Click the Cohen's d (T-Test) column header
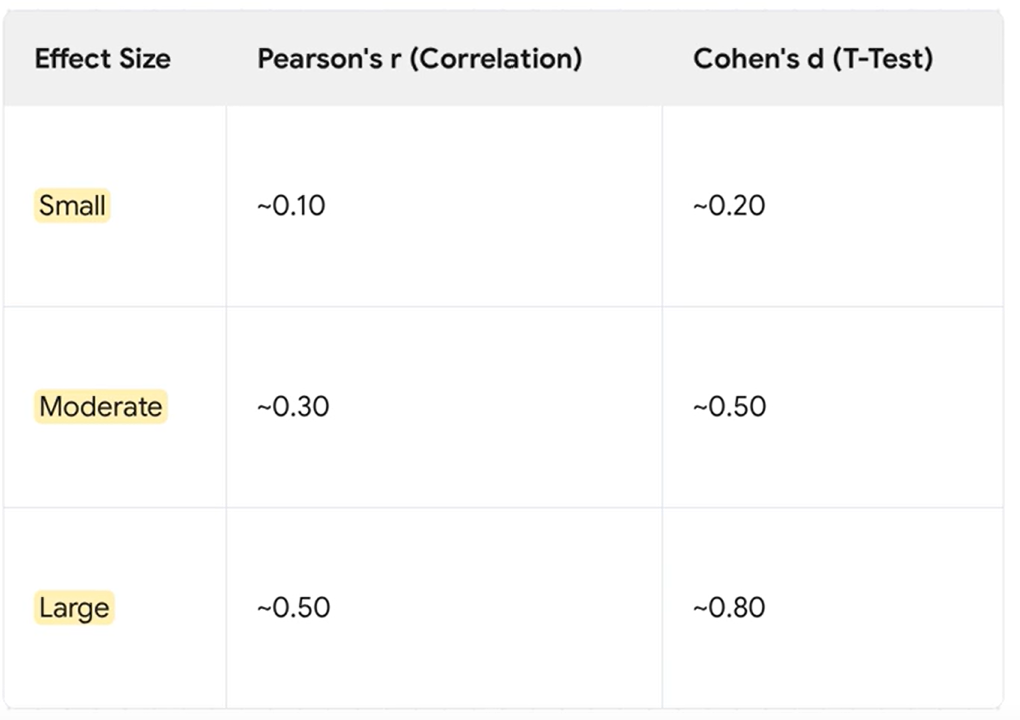Screen dimensions: 1020x720 pos(813,59)
